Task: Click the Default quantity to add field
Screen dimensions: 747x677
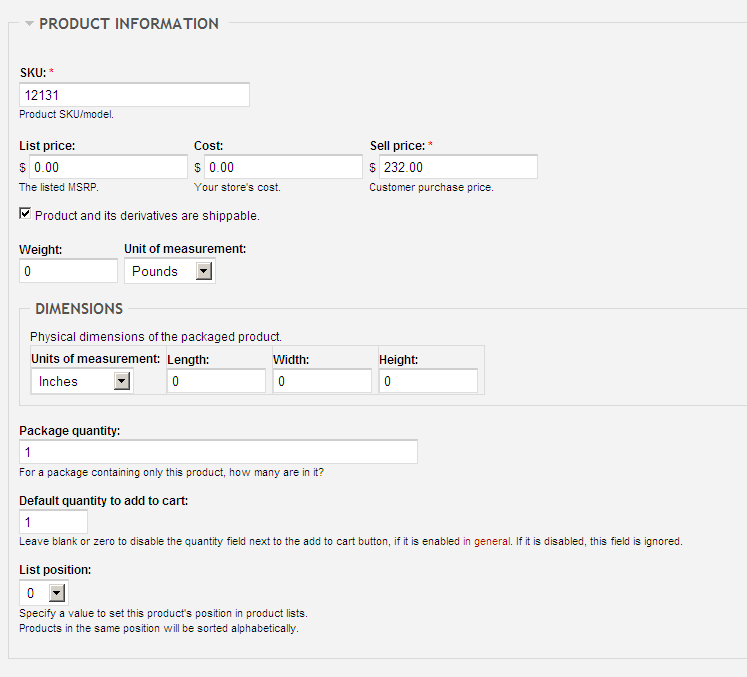Action: click(53, 522)
